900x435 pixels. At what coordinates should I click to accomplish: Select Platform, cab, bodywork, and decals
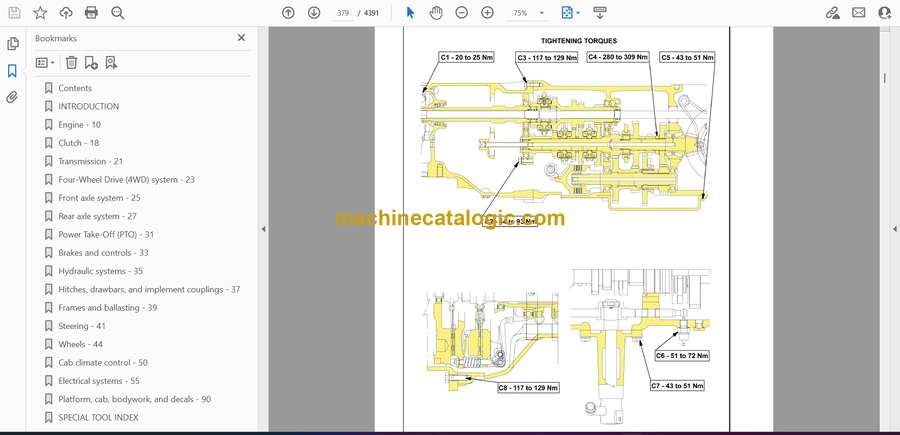(134, 399)
